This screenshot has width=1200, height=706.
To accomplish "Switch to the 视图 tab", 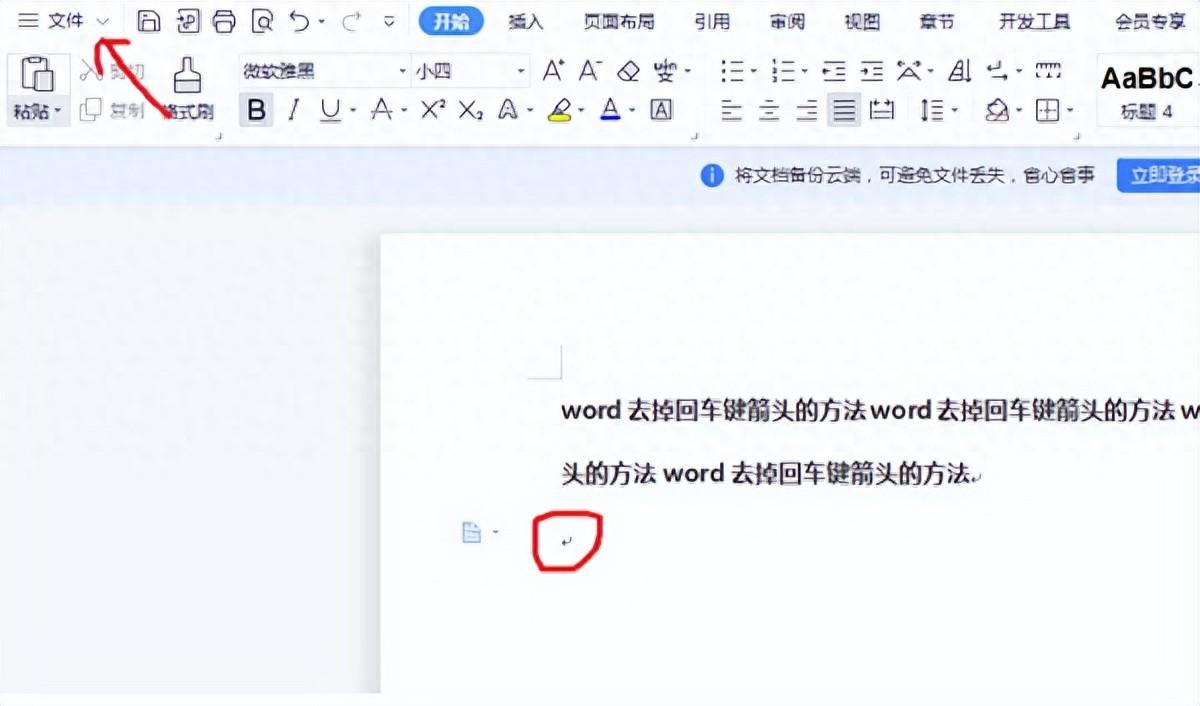I will tap(862, 21).
